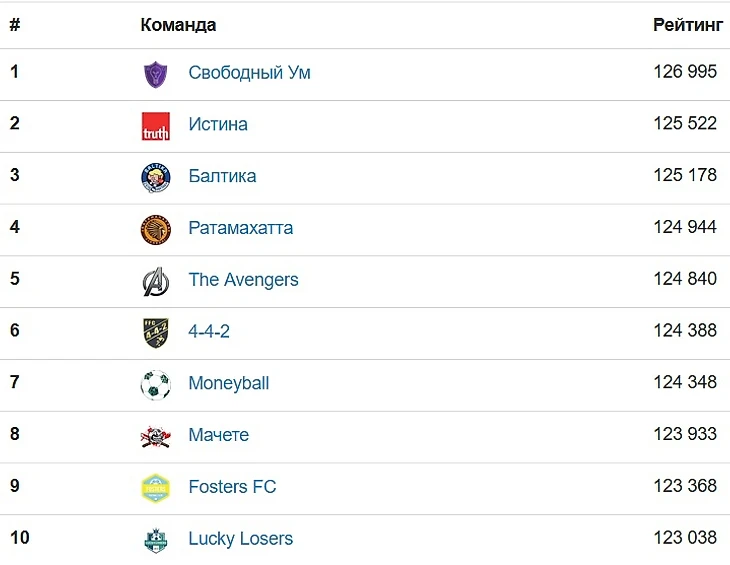Go to The Avengers team page
The height and width of the screenshot is (565, 730).
243,280
